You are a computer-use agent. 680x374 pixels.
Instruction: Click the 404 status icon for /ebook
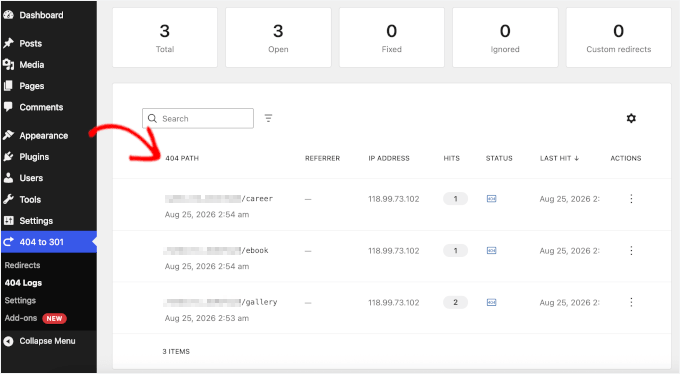tap(491, 250)
